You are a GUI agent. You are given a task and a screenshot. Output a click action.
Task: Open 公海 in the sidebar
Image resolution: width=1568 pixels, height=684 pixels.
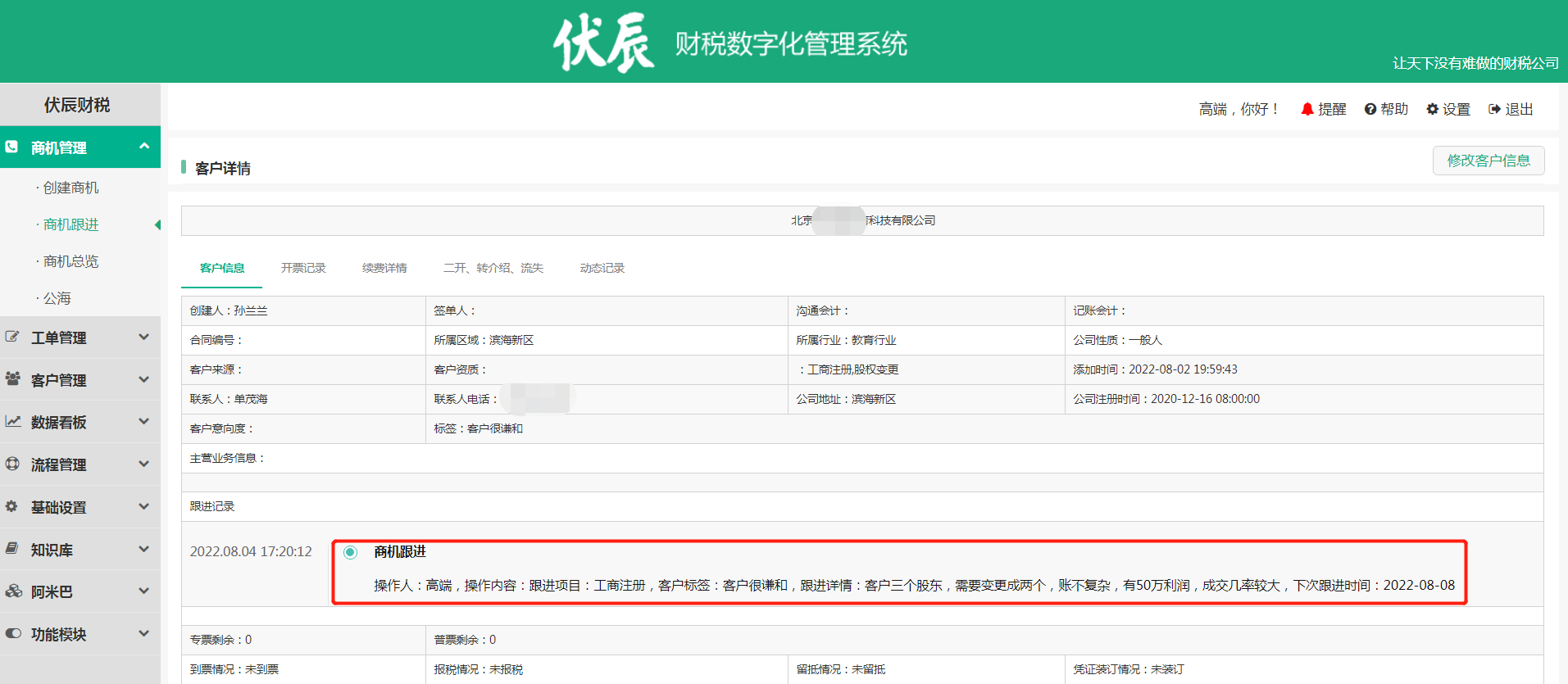pos(57,298)
